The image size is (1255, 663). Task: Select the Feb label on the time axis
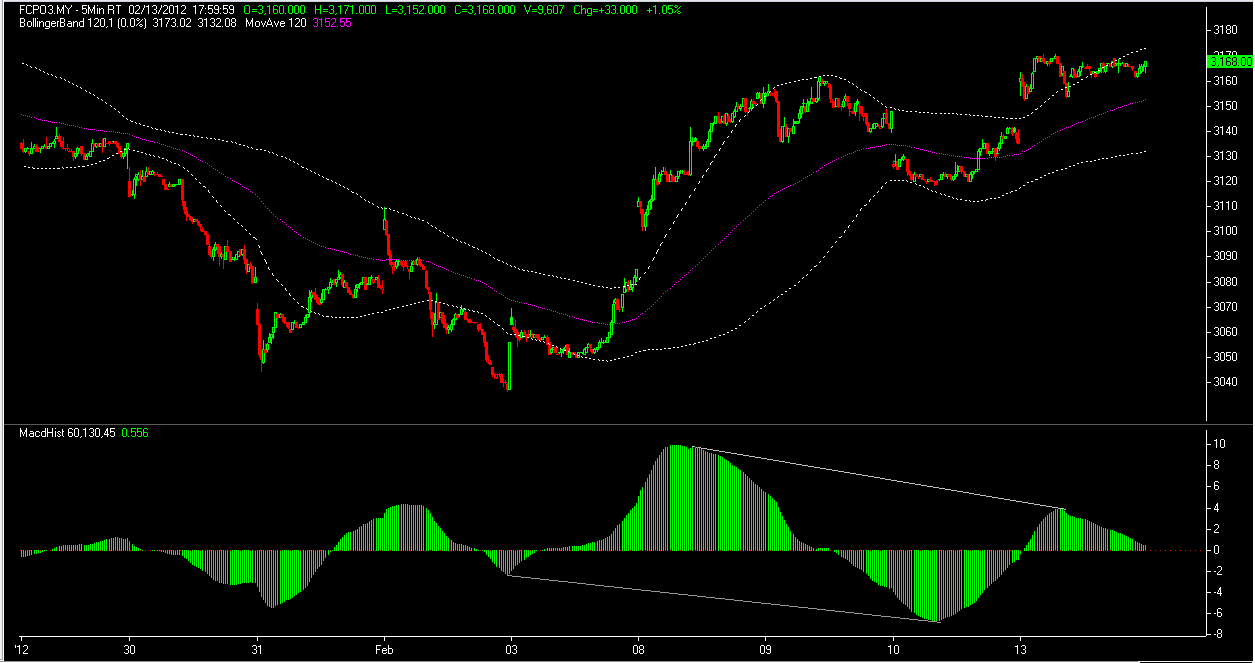click(383, 650)
